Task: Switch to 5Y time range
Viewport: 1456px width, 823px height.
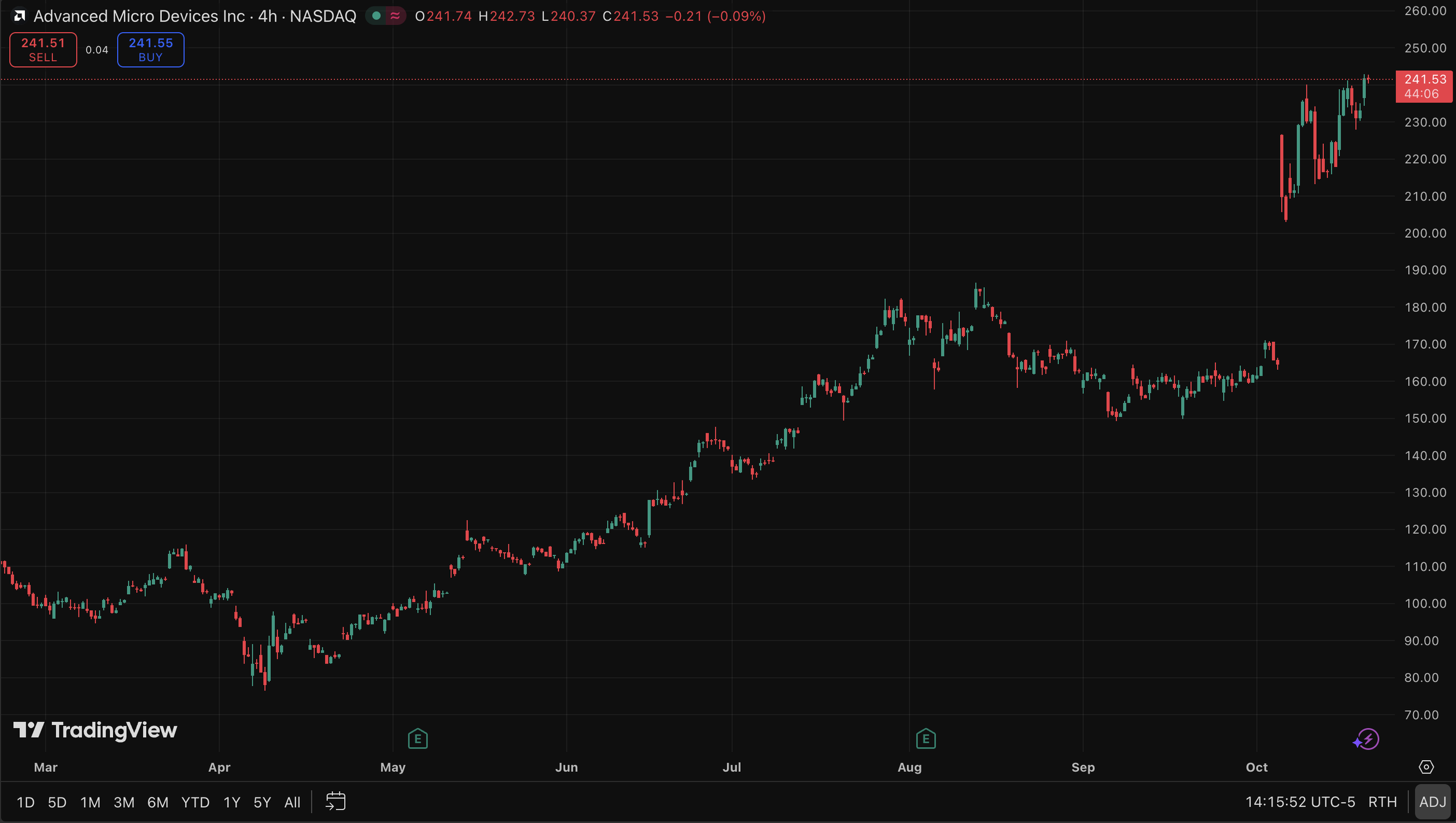Action: tap(262, 802)
